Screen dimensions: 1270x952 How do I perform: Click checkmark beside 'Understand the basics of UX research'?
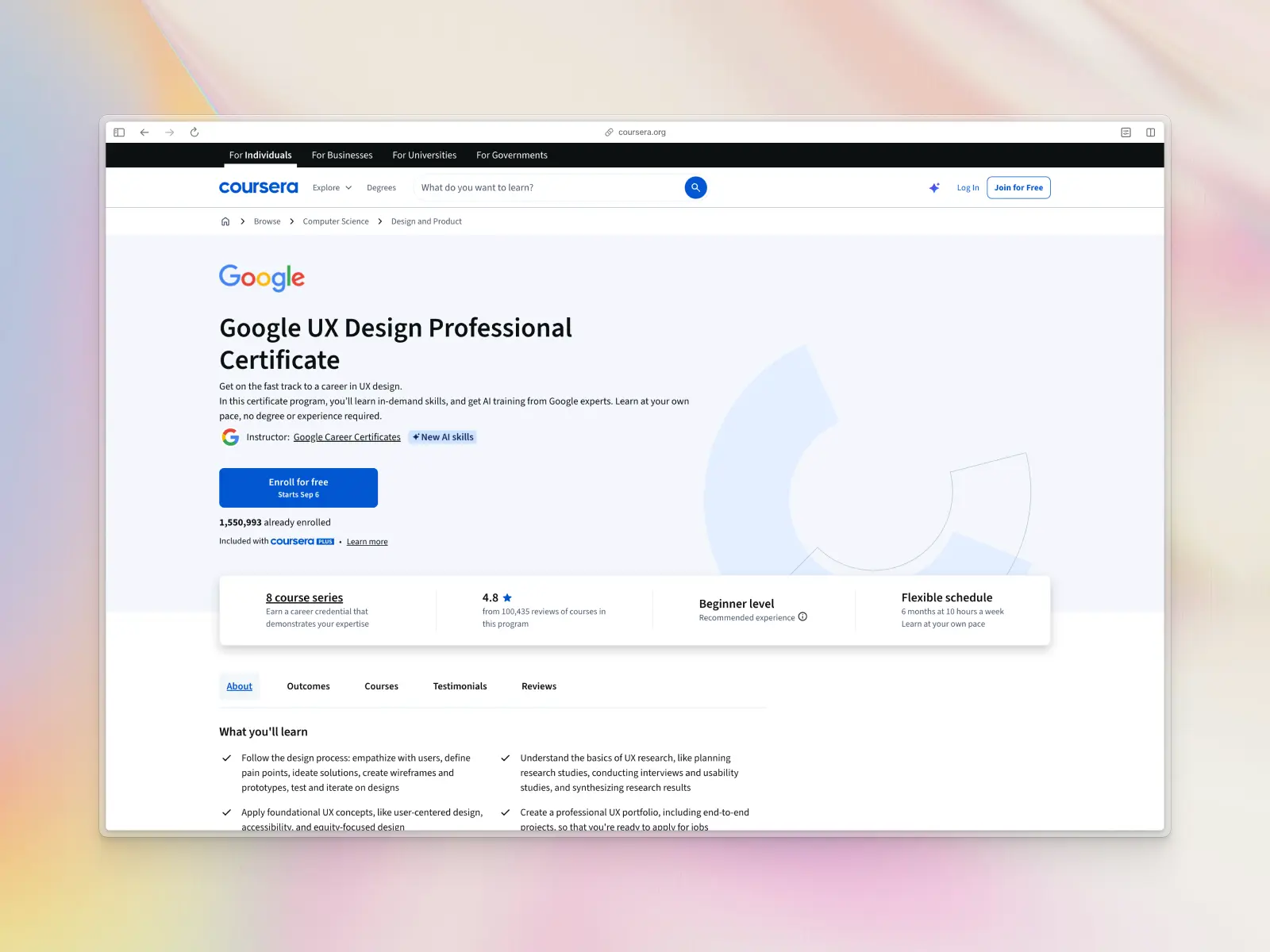click(x=505, y=758)
